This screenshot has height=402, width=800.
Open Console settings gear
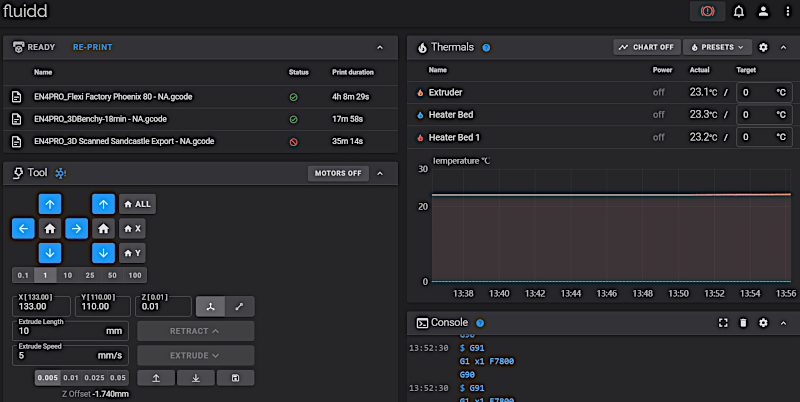point(763,323)
